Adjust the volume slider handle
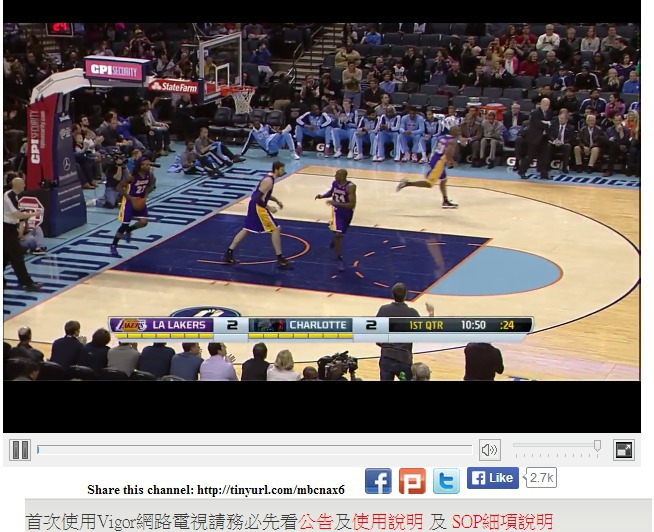 click(597, 446)
